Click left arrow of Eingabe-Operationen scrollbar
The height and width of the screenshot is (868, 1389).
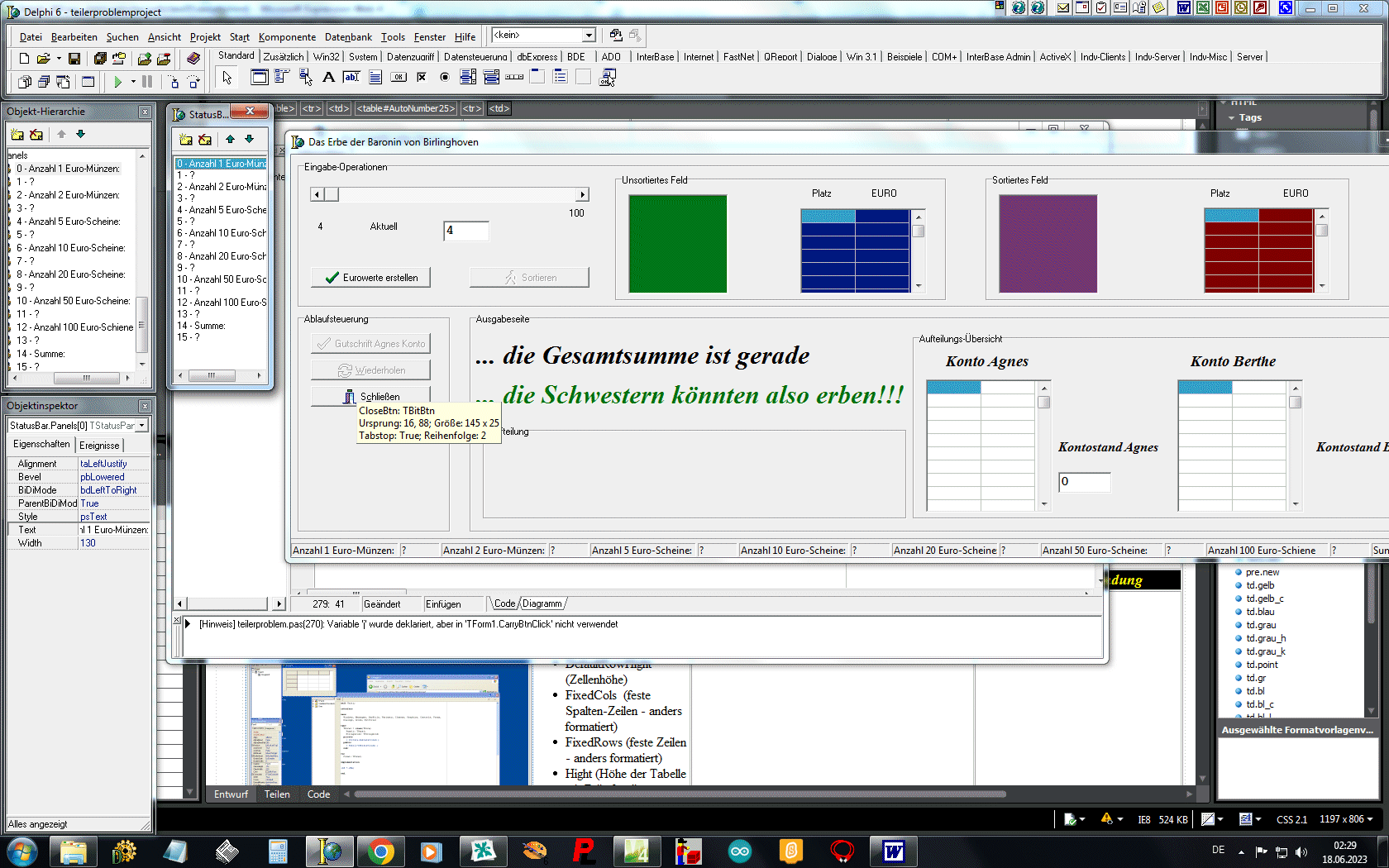(x=317, y=194)
